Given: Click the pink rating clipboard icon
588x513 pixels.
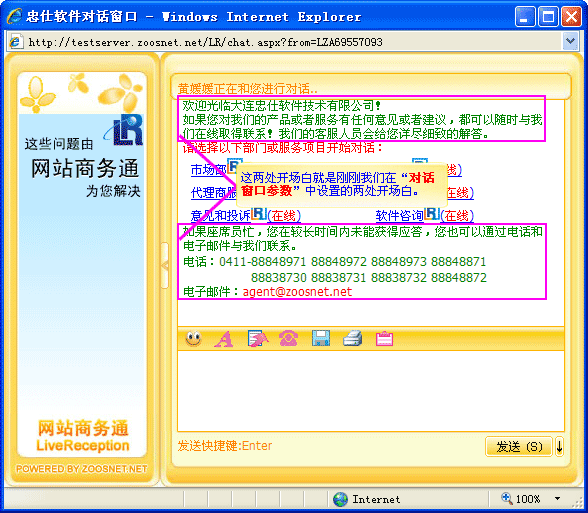Looking at the screenshot, I should [384, 339].
